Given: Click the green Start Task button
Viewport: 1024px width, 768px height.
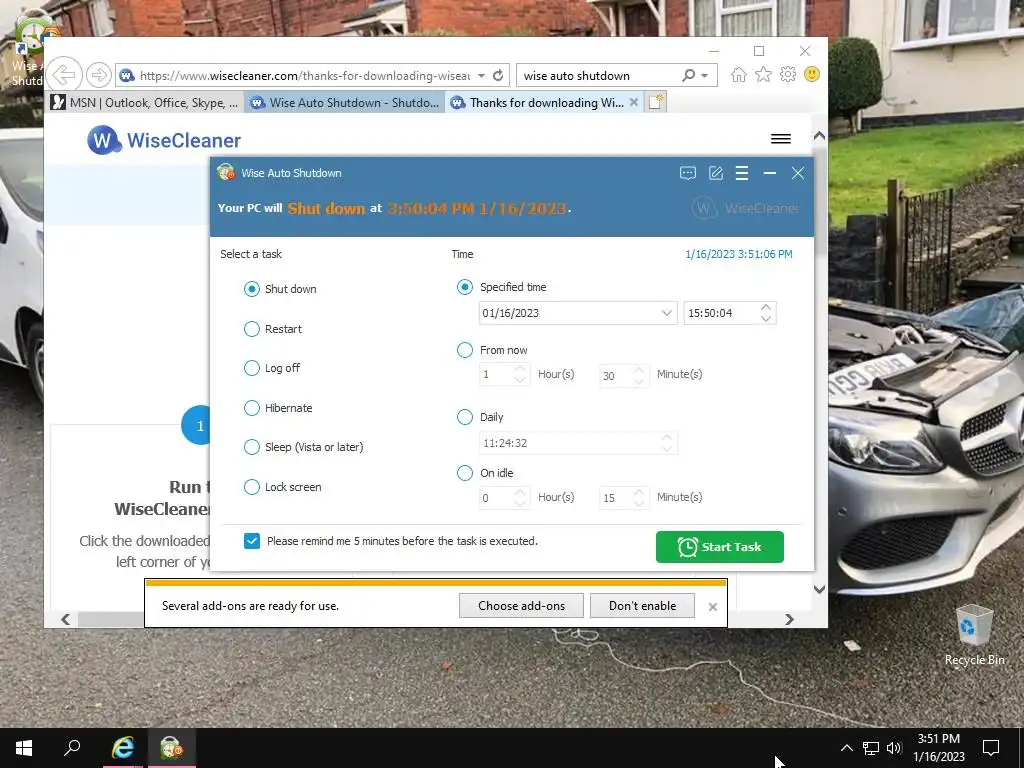Looking at the screenshot, I should pos(720,547).
